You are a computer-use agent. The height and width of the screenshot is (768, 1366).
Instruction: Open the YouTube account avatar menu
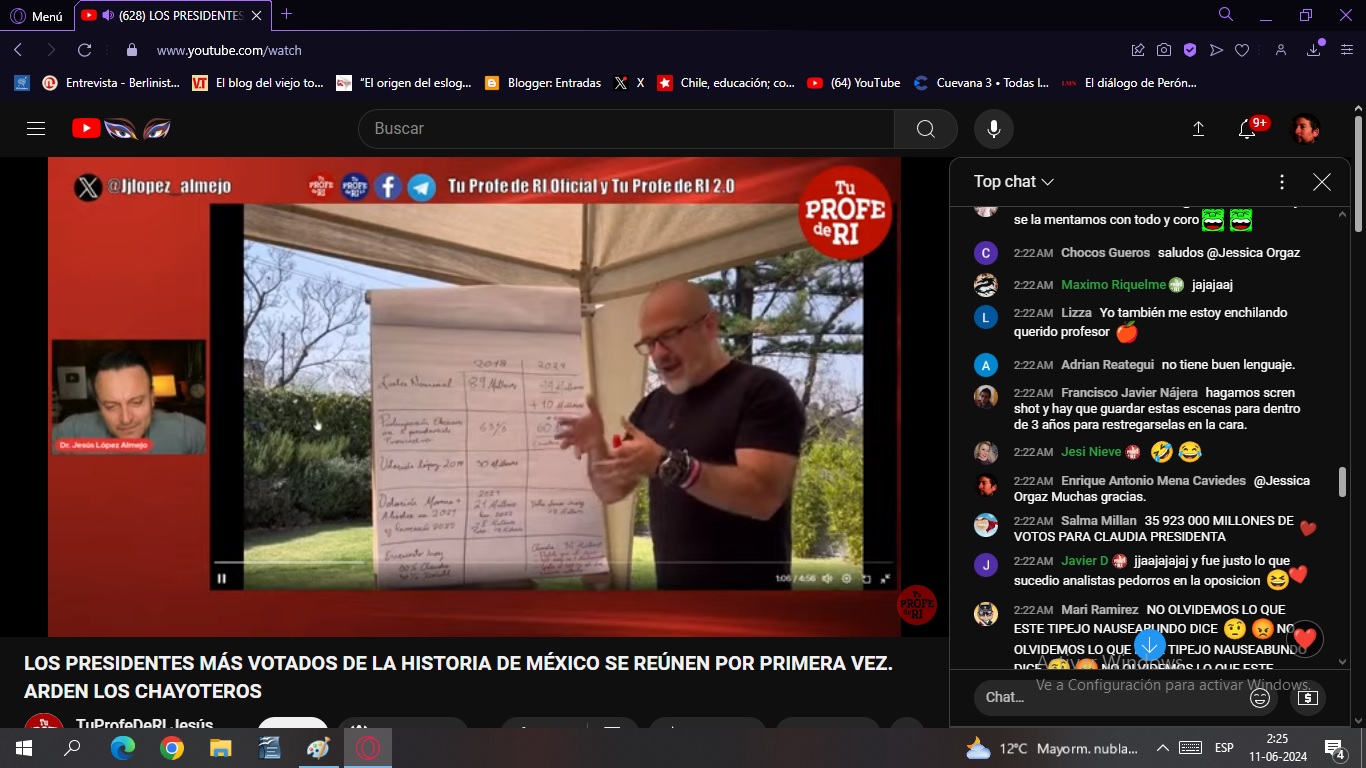point(1305,128)
